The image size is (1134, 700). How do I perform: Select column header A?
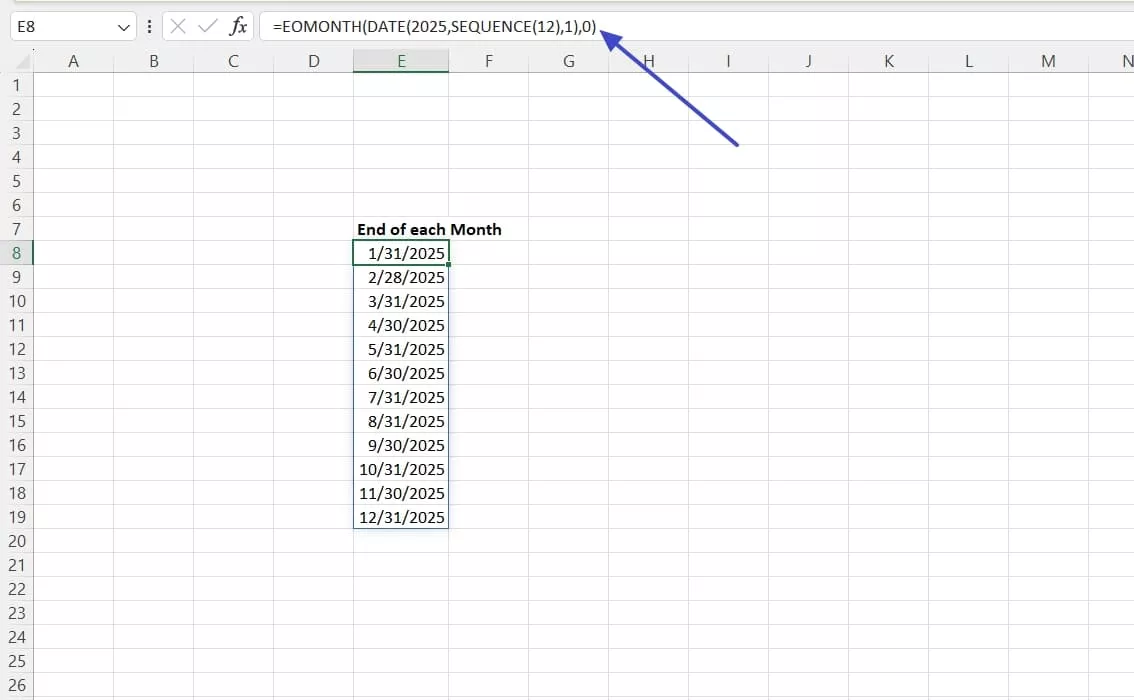(73, 60)
